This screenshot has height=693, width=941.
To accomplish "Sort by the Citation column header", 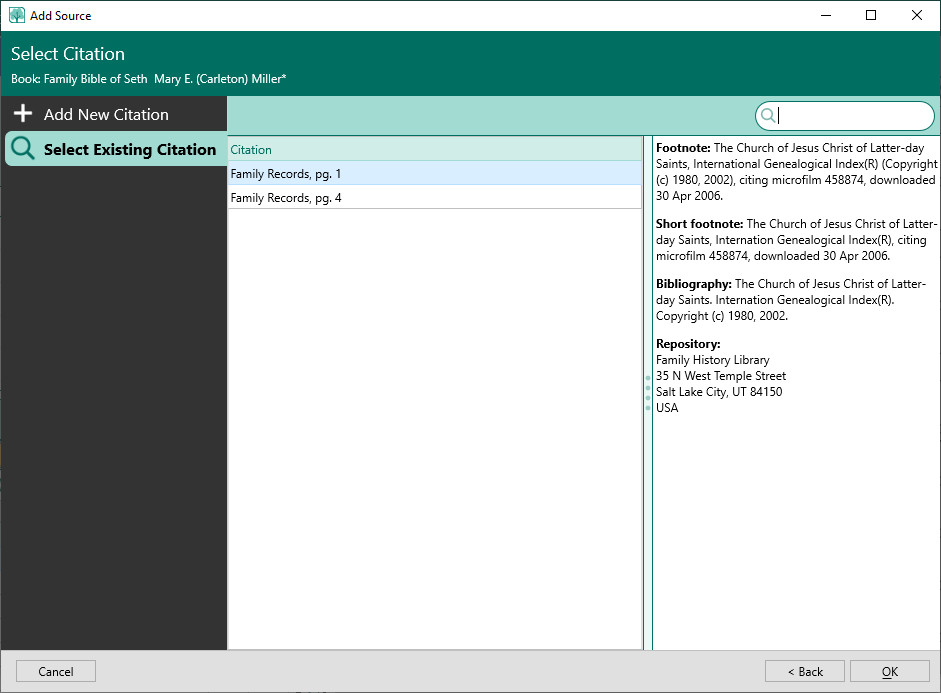I will (434, 150).
